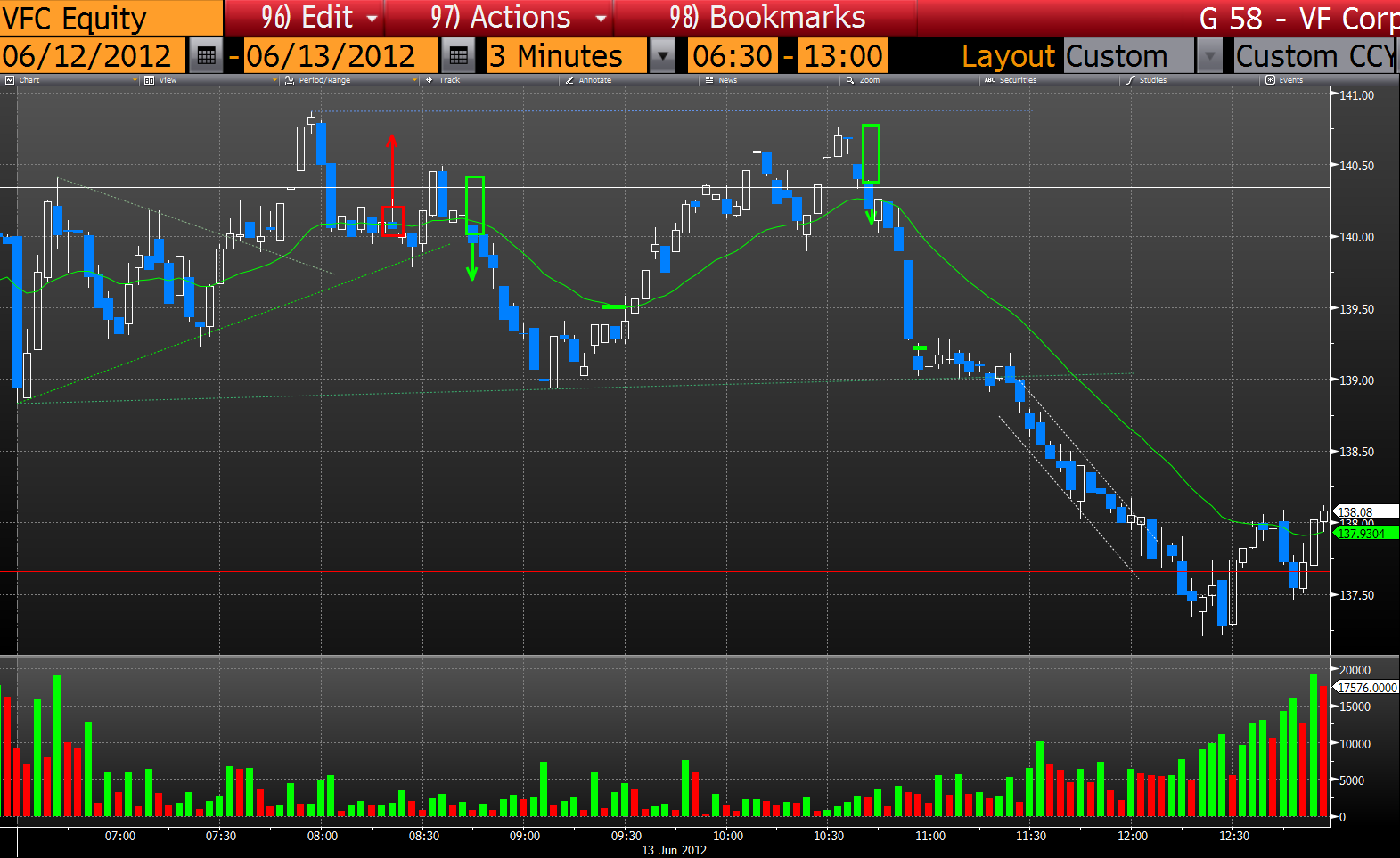Click the Chart toolbar icon
Viewport: 1400px width, 858px height.
pyautogui.click(x=10, y=80)
